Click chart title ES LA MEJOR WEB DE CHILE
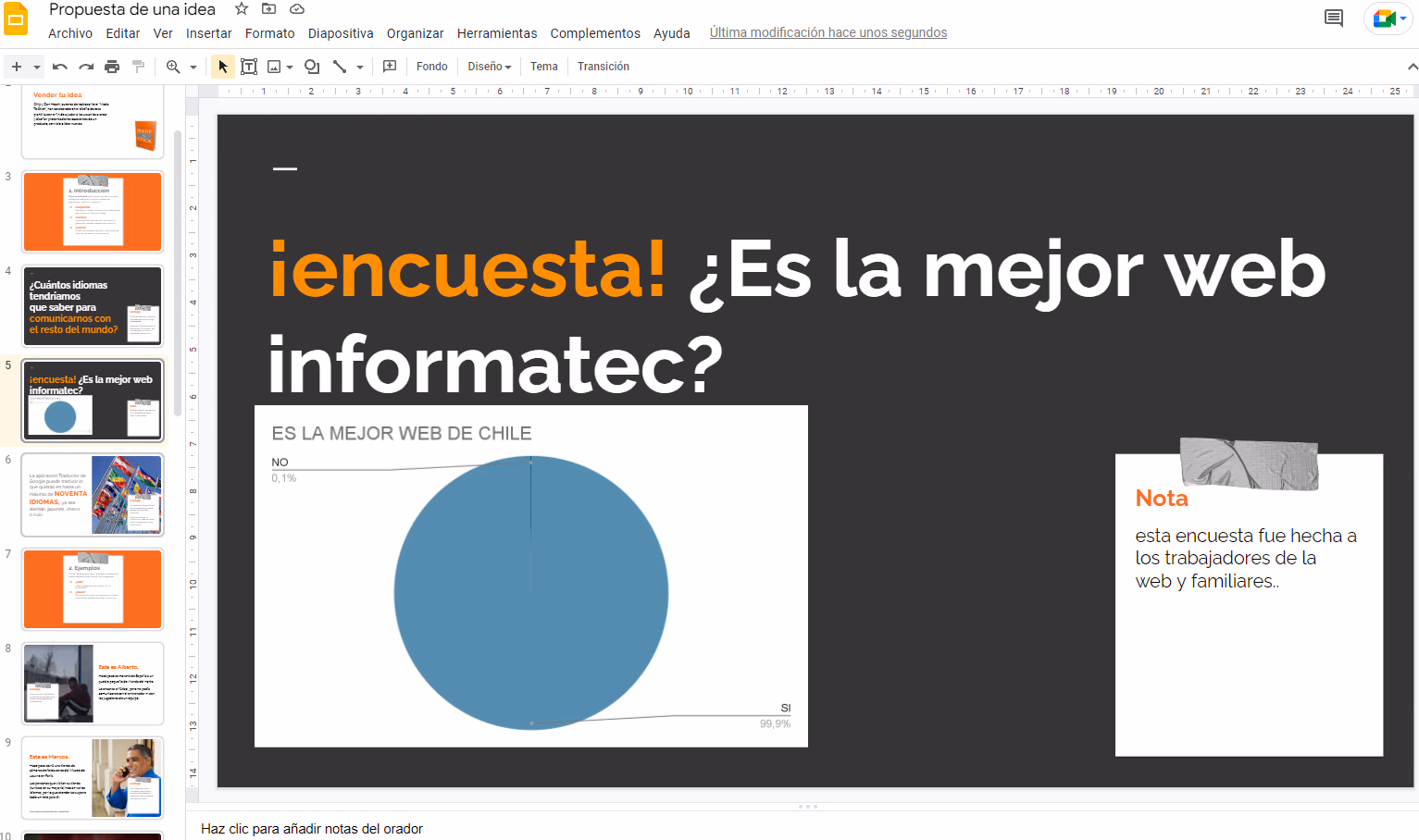 click(402, 434)
